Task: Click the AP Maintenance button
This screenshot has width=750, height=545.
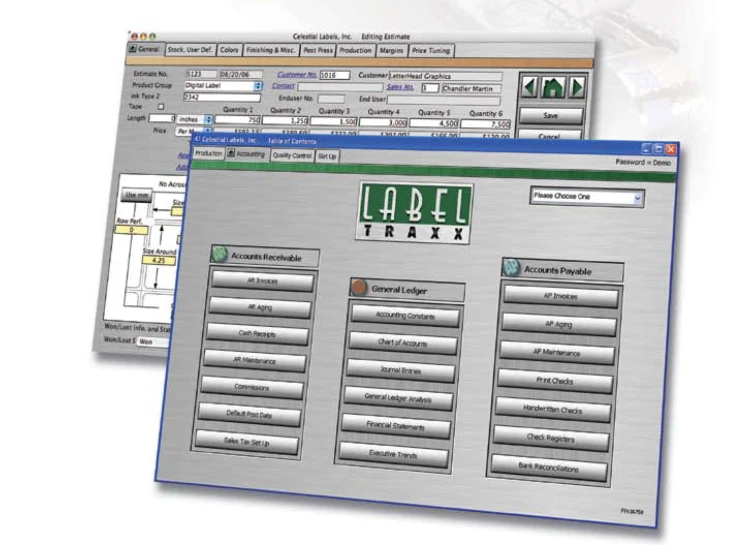Action: [x=556, y=353]
